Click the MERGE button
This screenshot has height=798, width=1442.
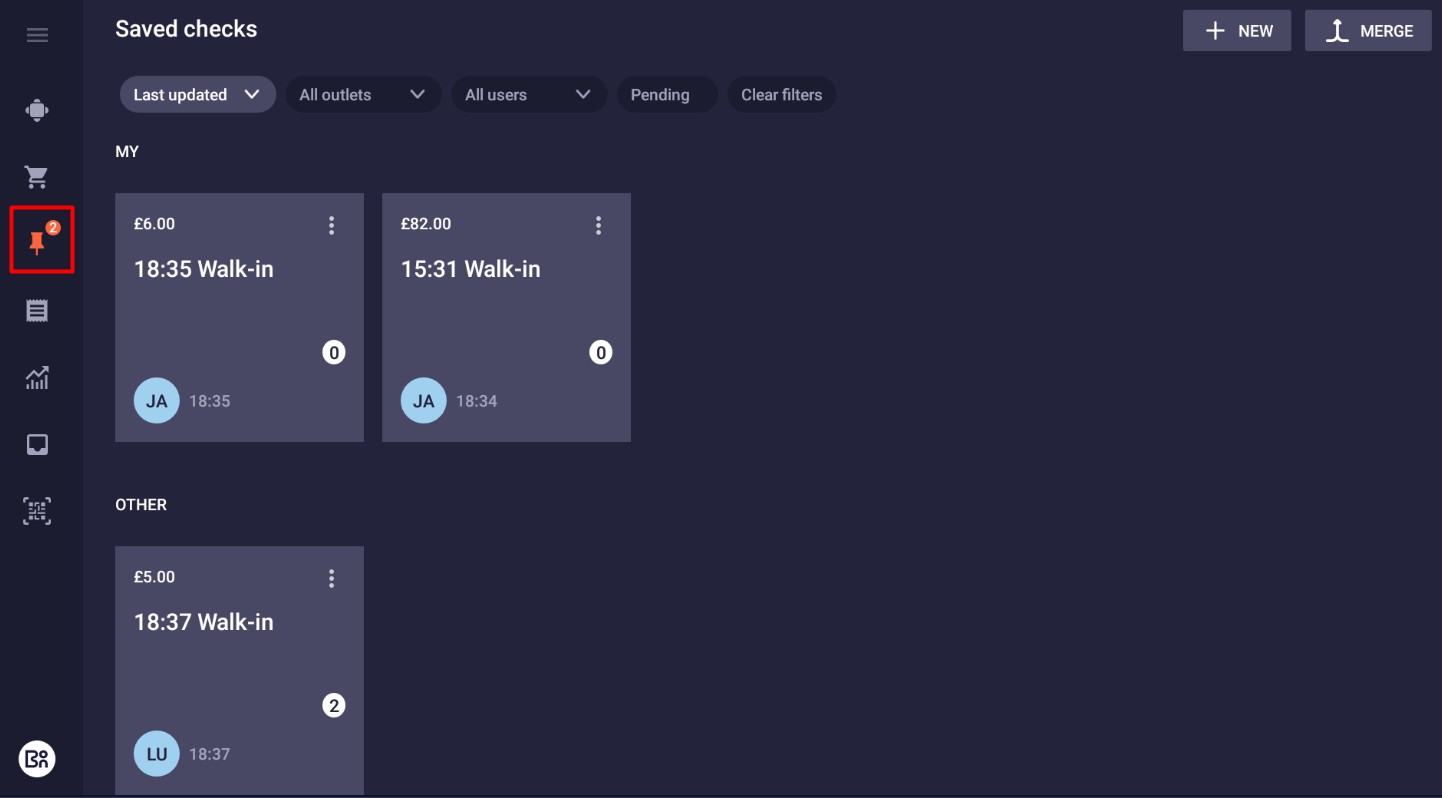click(1368, 30)
